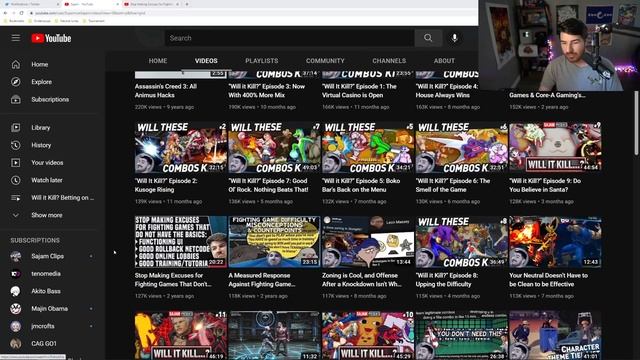Click the Will it Kill playlist icon
Image resolution: width=640 pixels, height=360 pixels.
[x=16, y=198]
